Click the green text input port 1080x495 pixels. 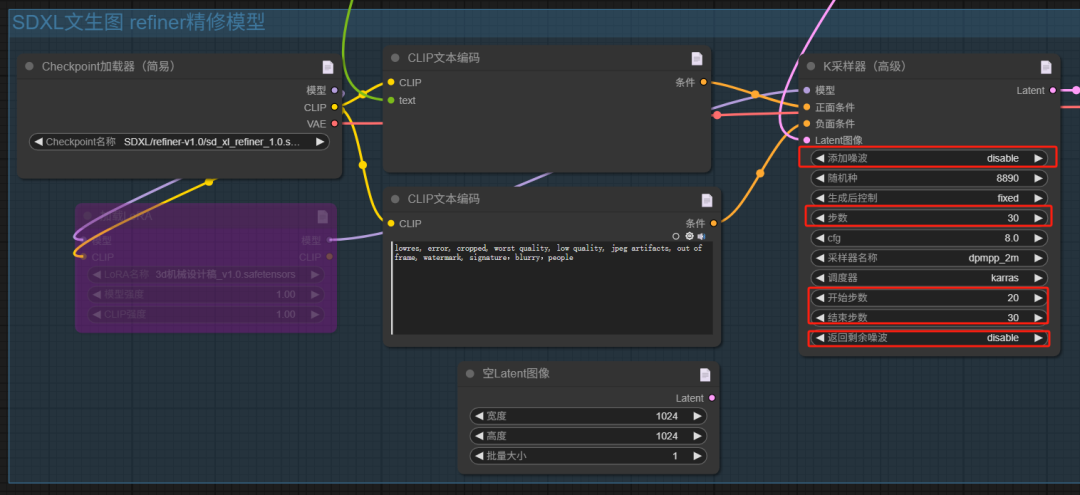coord(391,101)
